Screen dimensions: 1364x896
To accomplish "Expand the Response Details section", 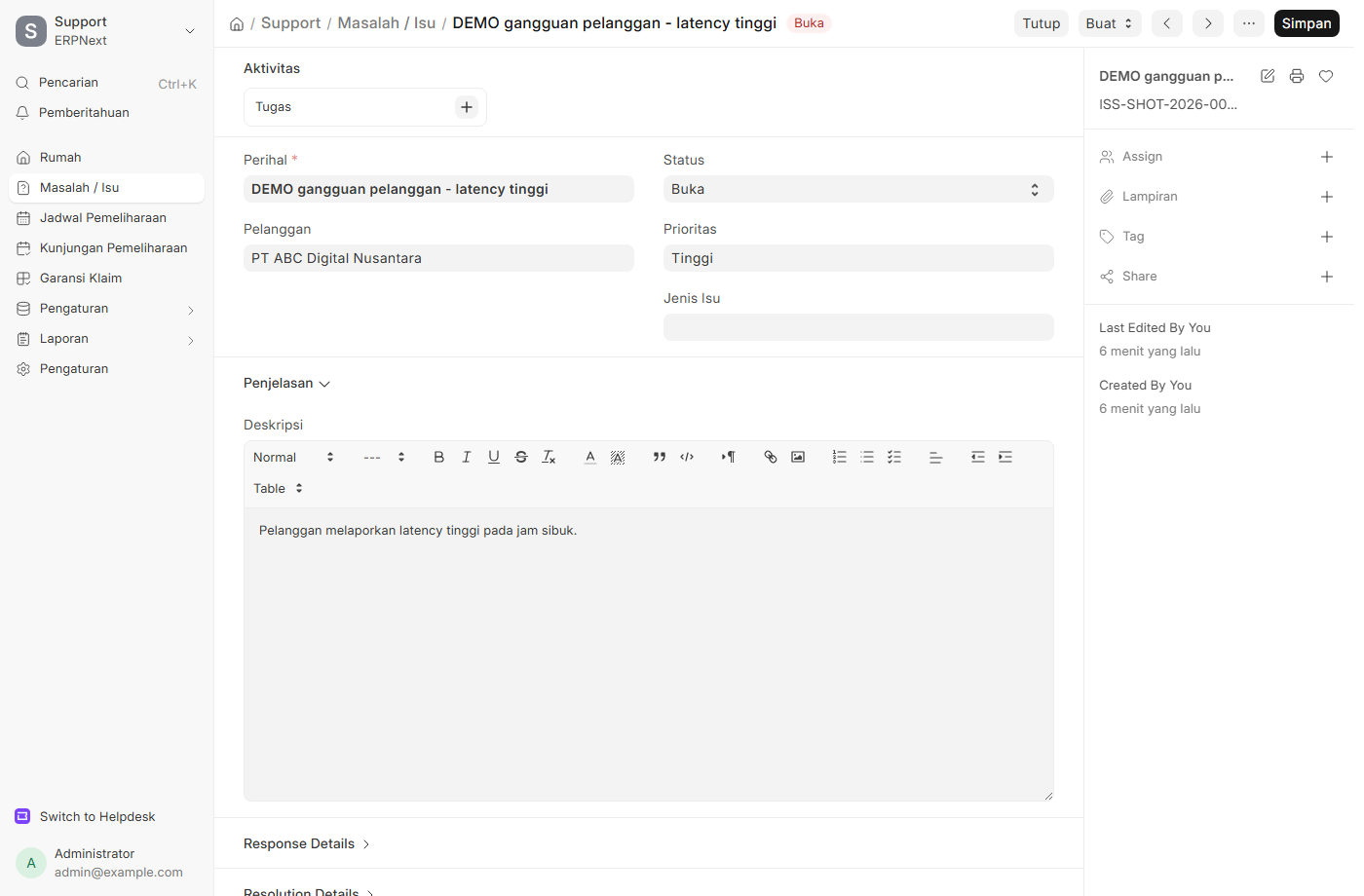I will pos(307,843).
